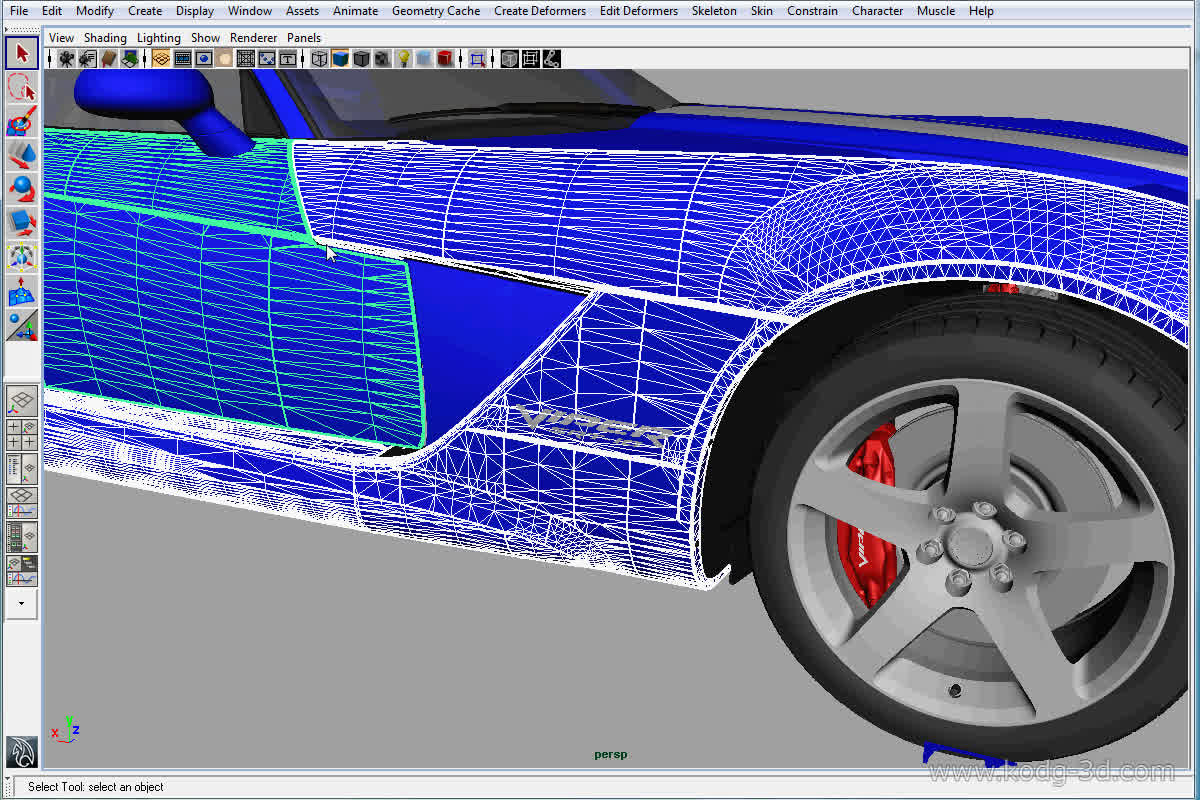Select the Move tool with cone icon

tap(22, 155)
